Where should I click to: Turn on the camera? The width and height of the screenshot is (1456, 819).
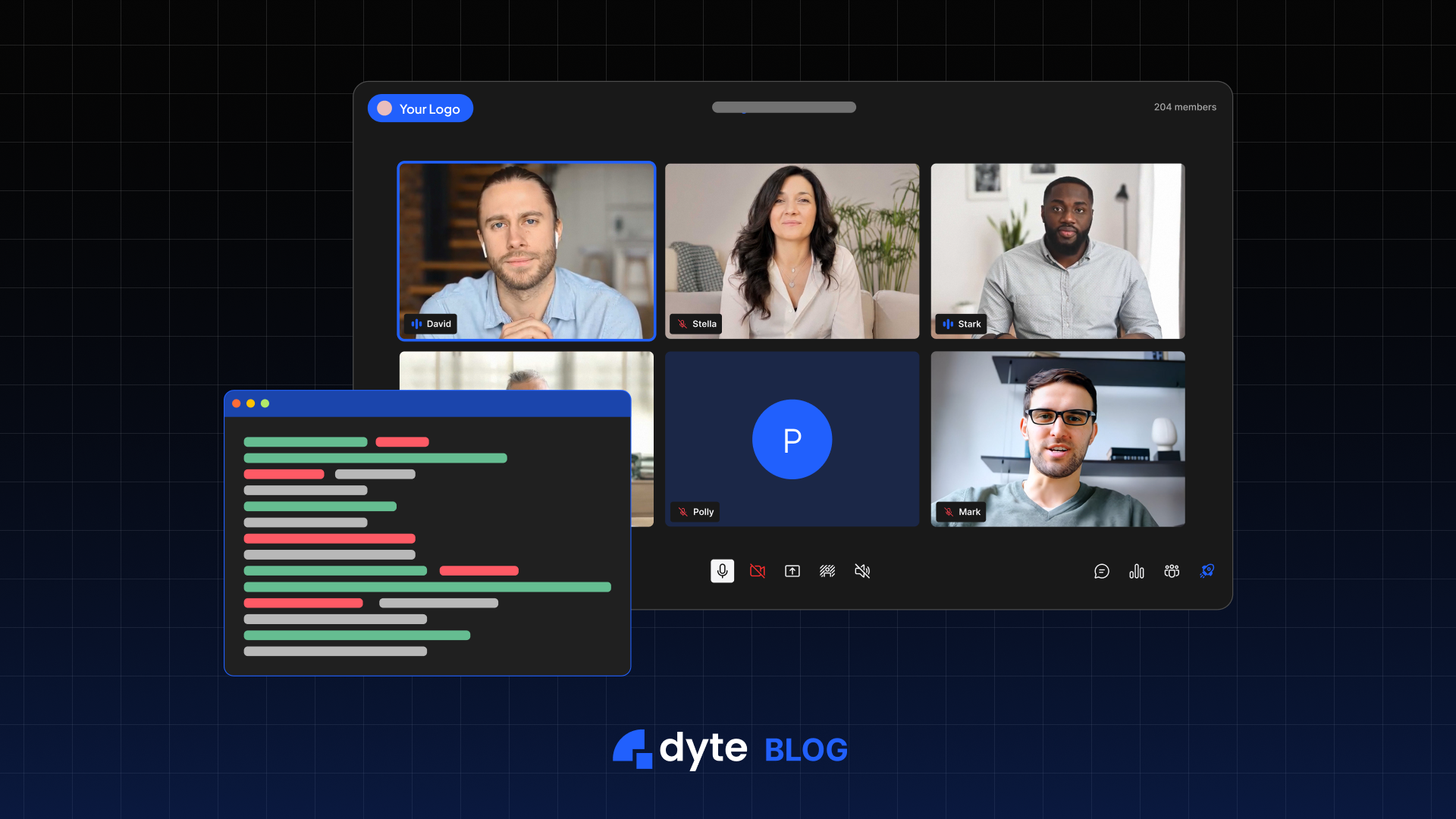pyautogui.click(x=757, y=571)
